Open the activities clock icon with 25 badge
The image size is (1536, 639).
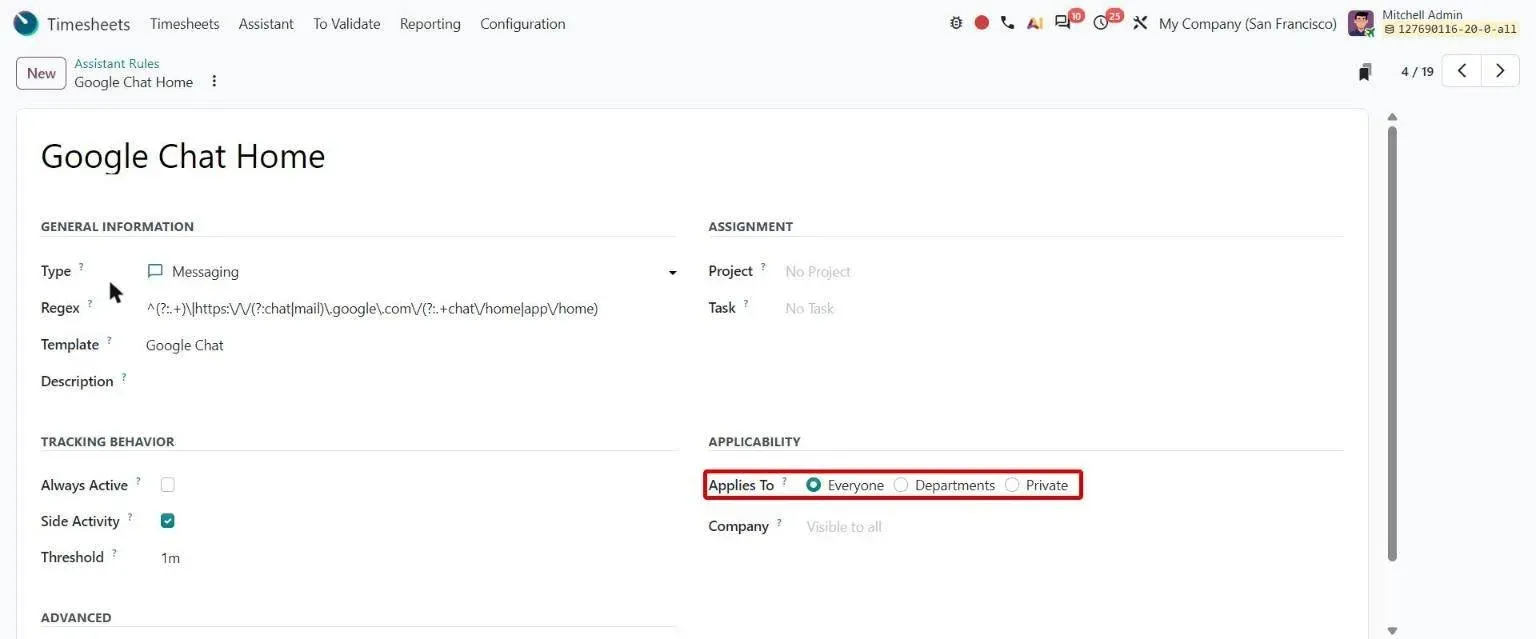point(1103,22)
